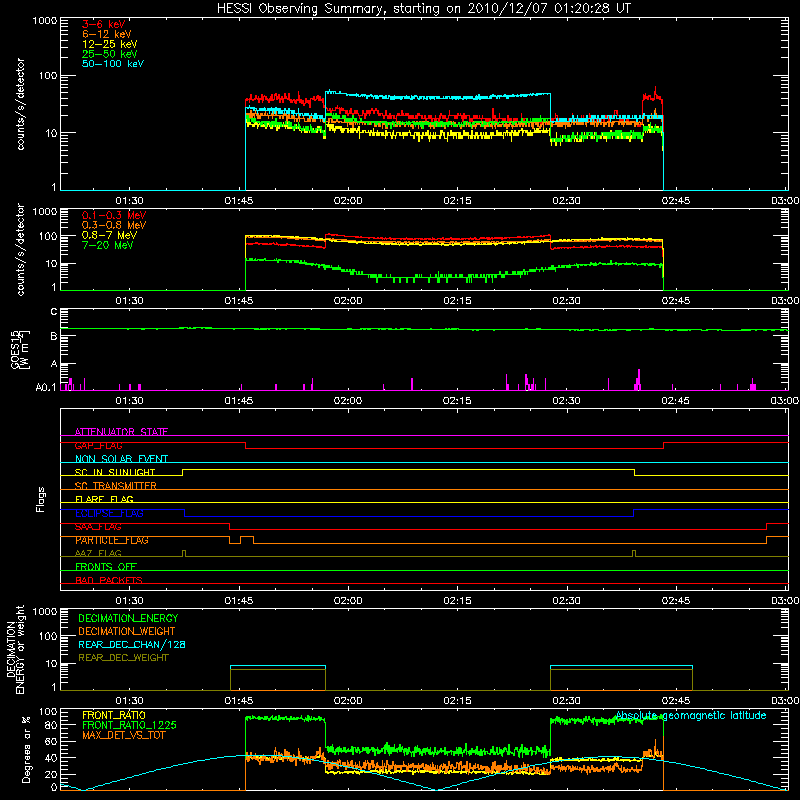Click the DECIMATION_ENERGY legend entry

[x=128, y=618]
